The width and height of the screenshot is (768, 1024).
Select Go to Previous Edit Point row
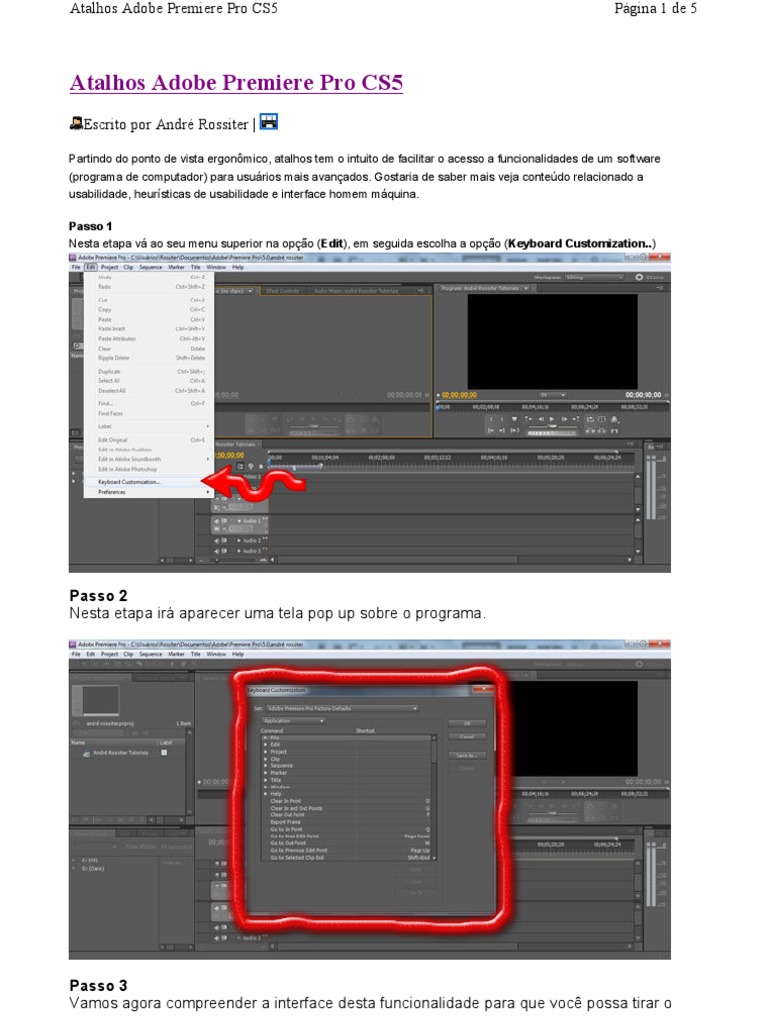click(346, 850)
